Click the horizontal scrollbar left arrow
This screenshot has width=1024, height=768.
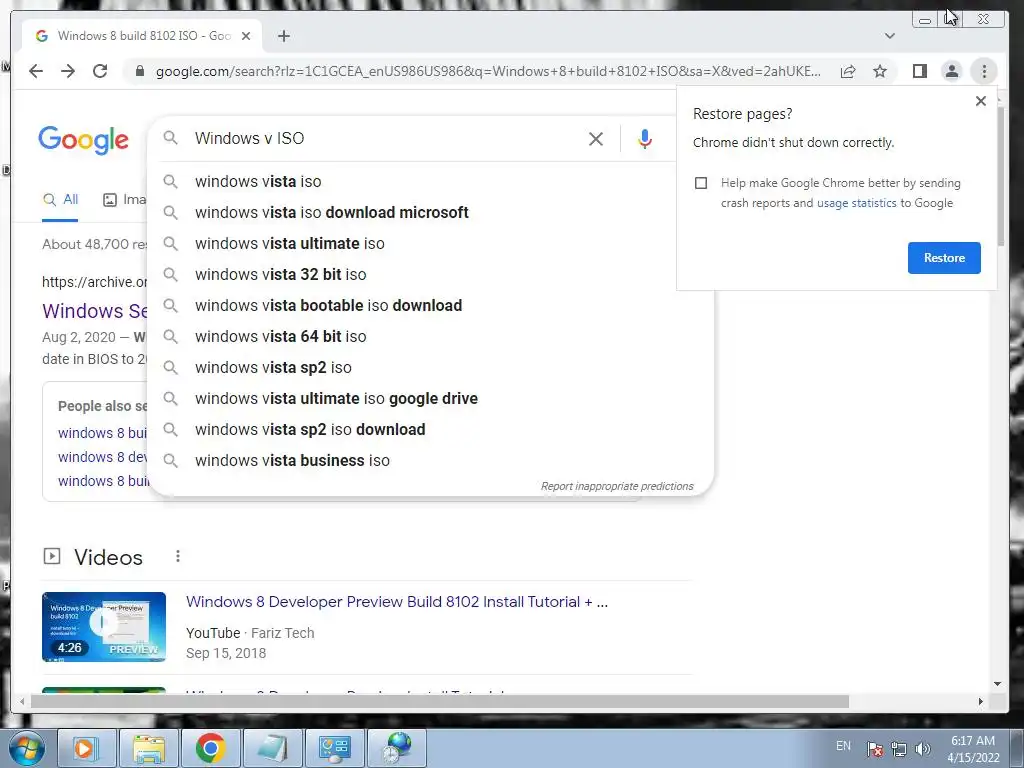tap(22, 701)
